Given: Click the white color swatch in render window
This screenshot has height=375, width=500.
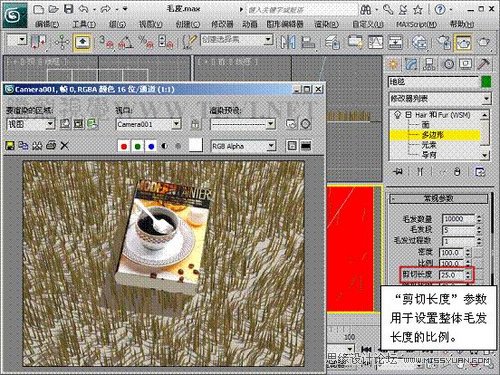Looking at the screenshot, I should 196,145.
